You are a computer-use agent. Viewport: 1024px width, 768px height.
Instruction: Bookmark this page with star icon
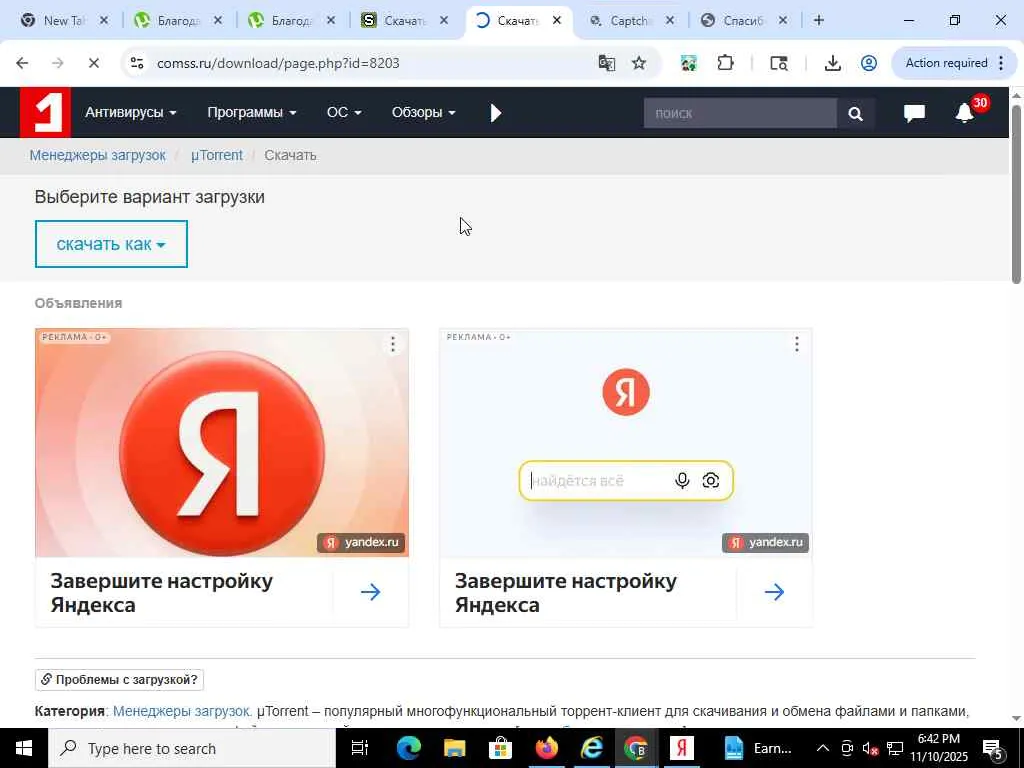pos(639,63)
